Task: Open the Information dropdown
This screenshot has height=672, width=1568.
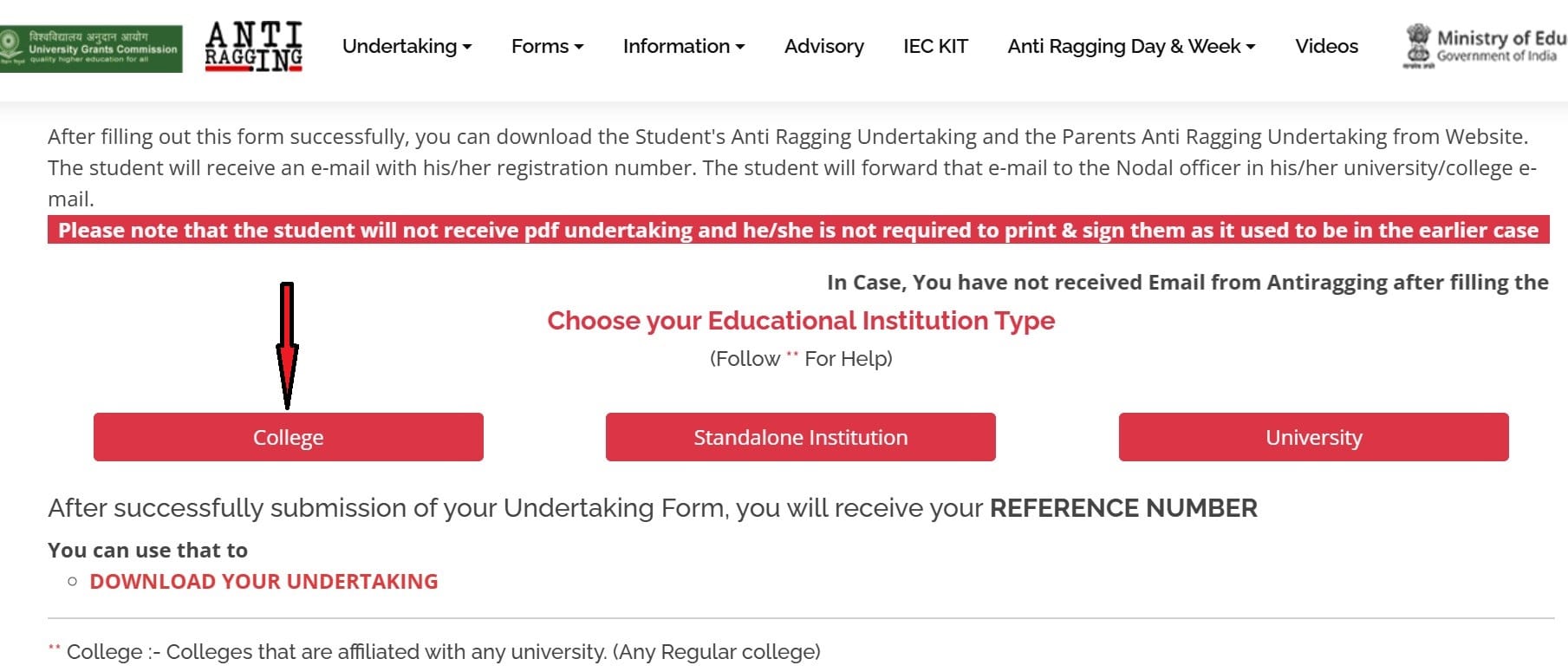Action: (683, 46)
